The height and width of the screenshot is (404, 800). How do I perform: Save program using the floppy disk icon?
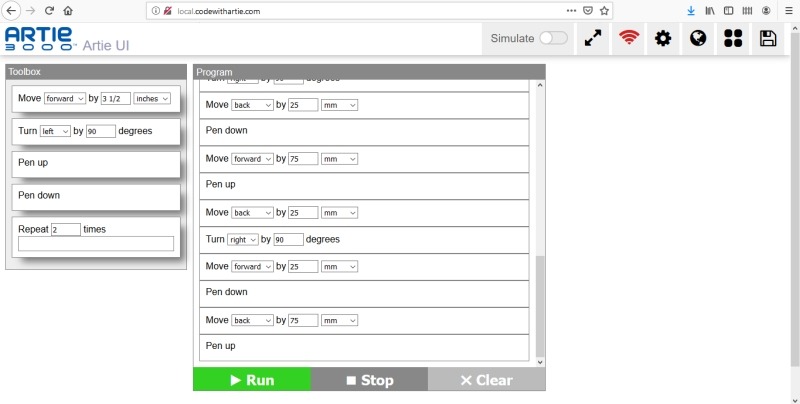(x=768, y=38)
